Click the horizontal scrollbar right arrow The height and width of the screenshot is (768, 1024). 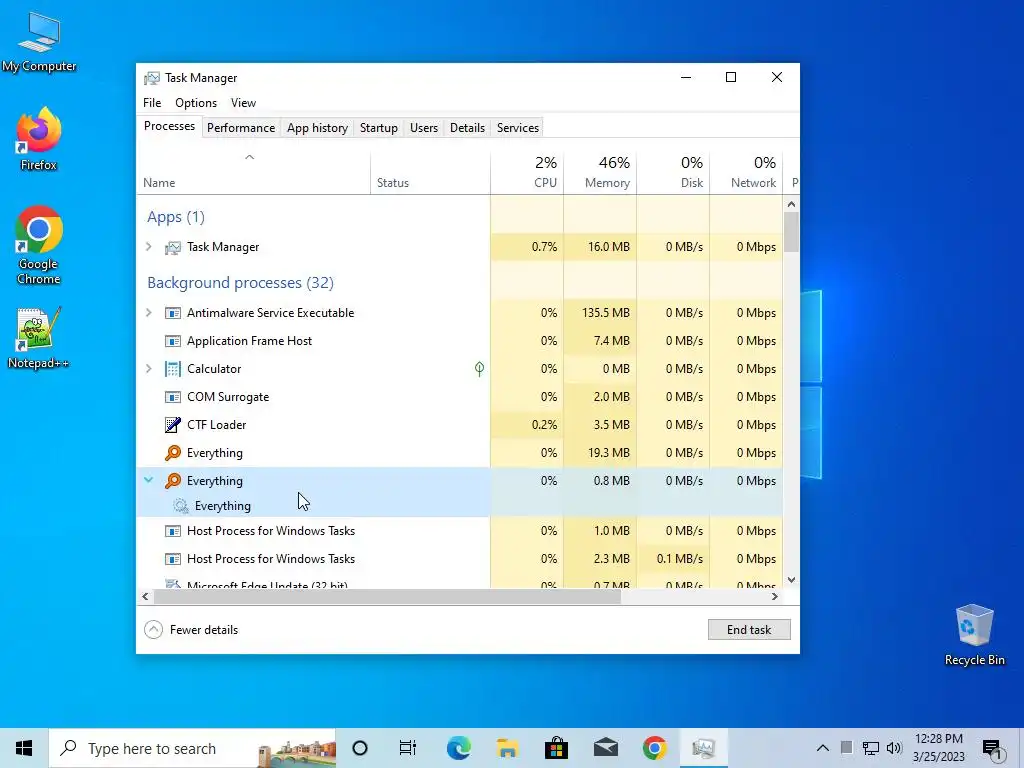pyautogui.click(x=775, y=596)
